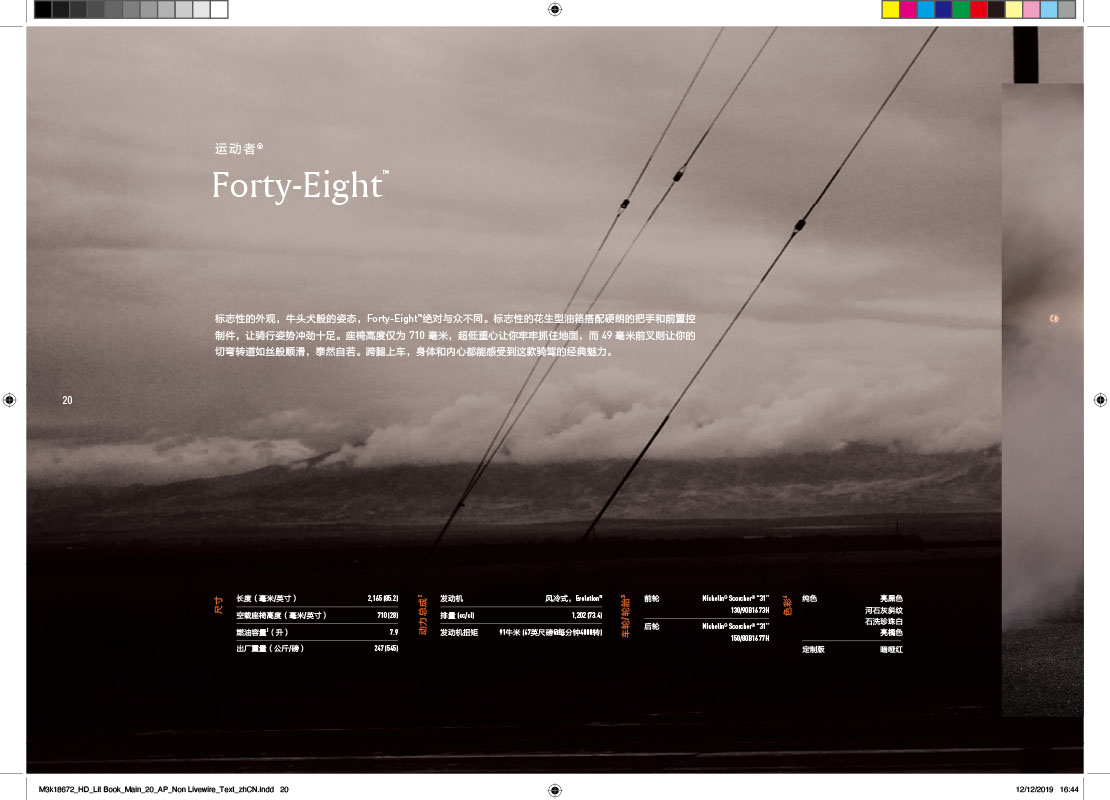Click the orange 尺寸 section label
The width and height of the screenshot is (1110, 800).
[219, 605]
